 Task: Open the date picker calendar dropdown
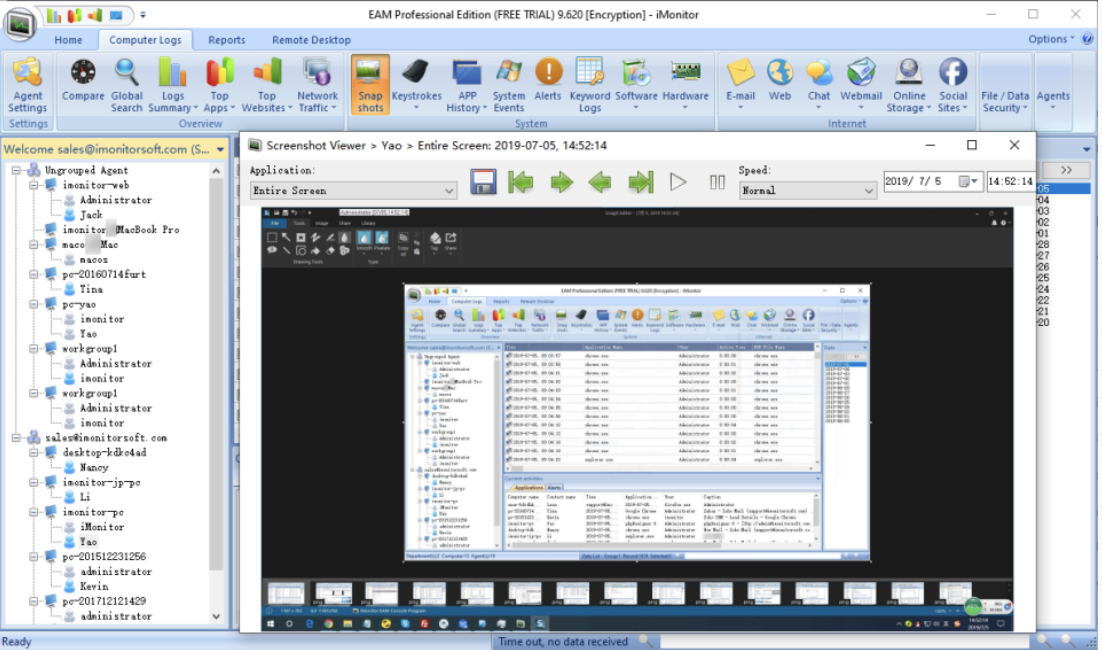point(968,181)
